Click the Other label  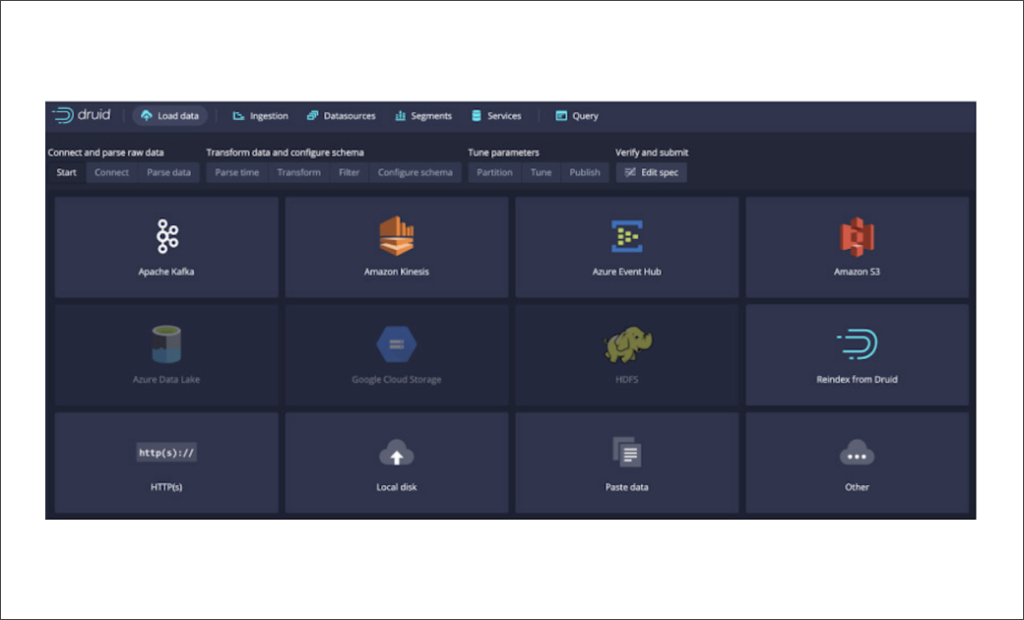click(x=857, y=487)
